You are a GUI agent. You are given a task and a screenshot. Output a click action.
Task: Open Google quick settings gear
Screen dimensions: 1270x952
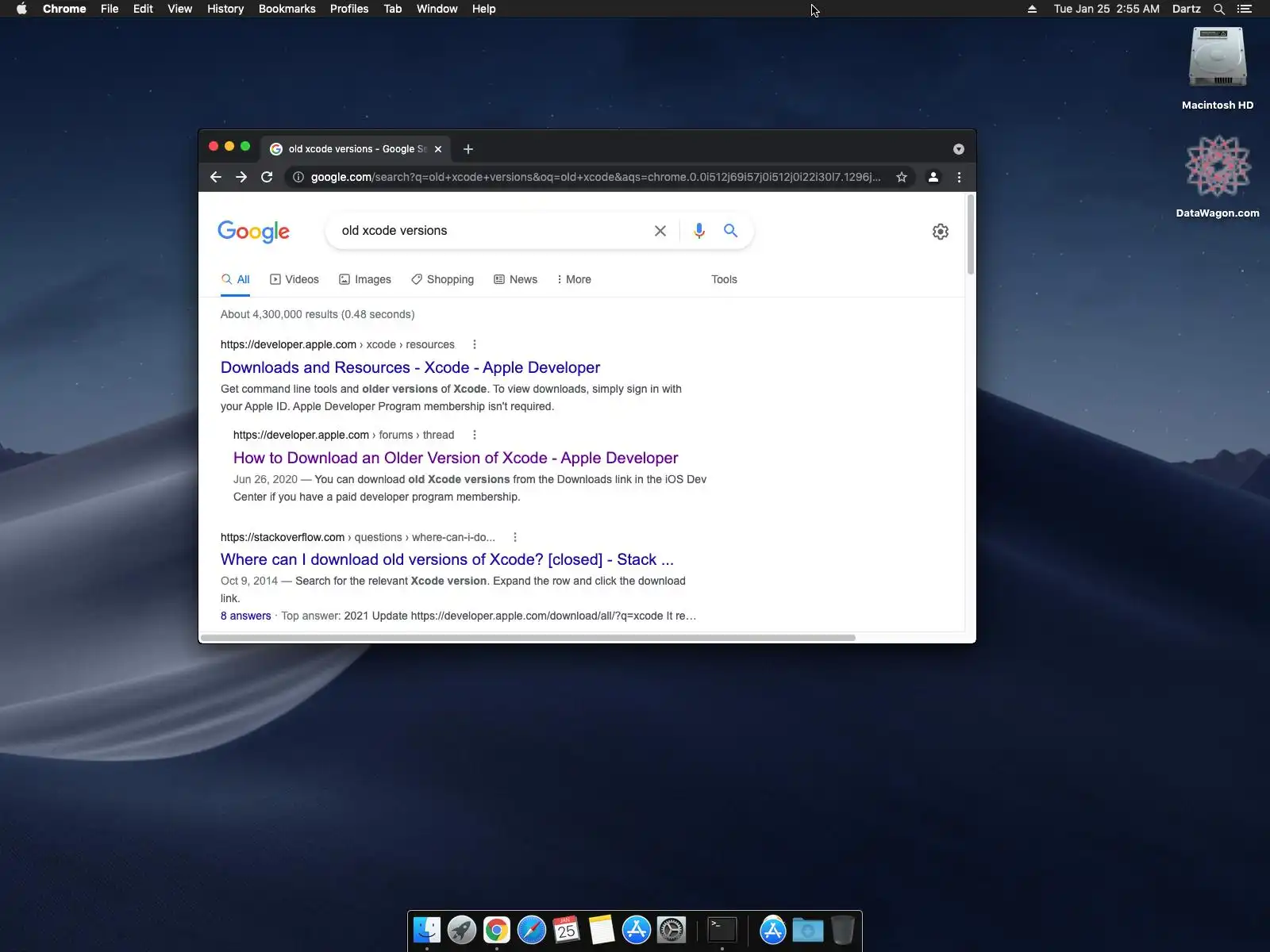941,232
